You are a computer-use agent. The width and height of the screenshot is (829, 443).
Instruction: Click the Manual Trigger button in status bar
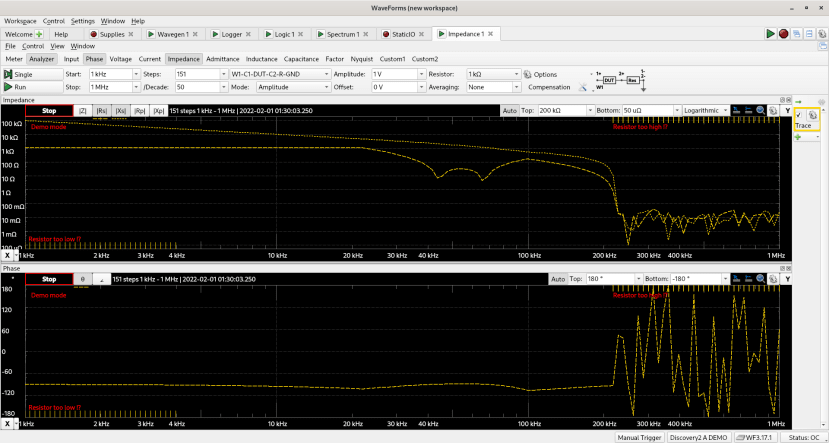coord(640,437)
